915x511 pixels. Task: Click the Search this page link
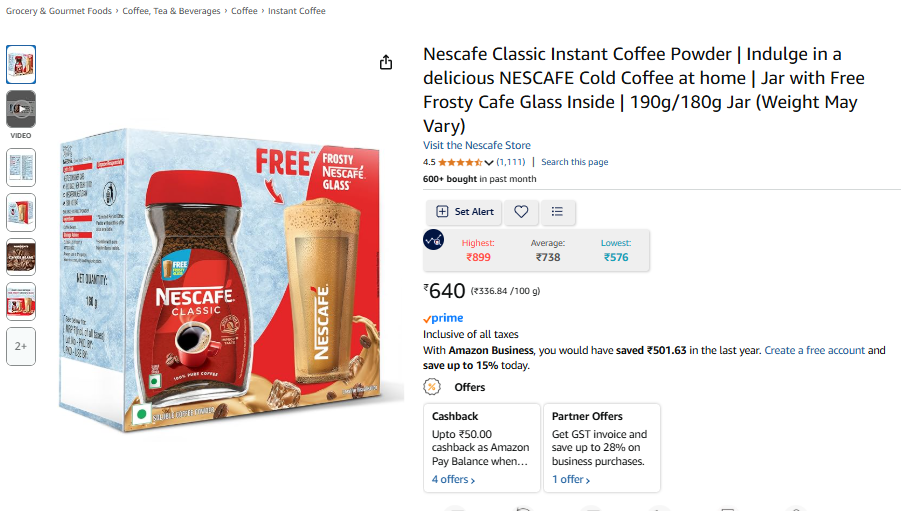[x=574, y=162]
